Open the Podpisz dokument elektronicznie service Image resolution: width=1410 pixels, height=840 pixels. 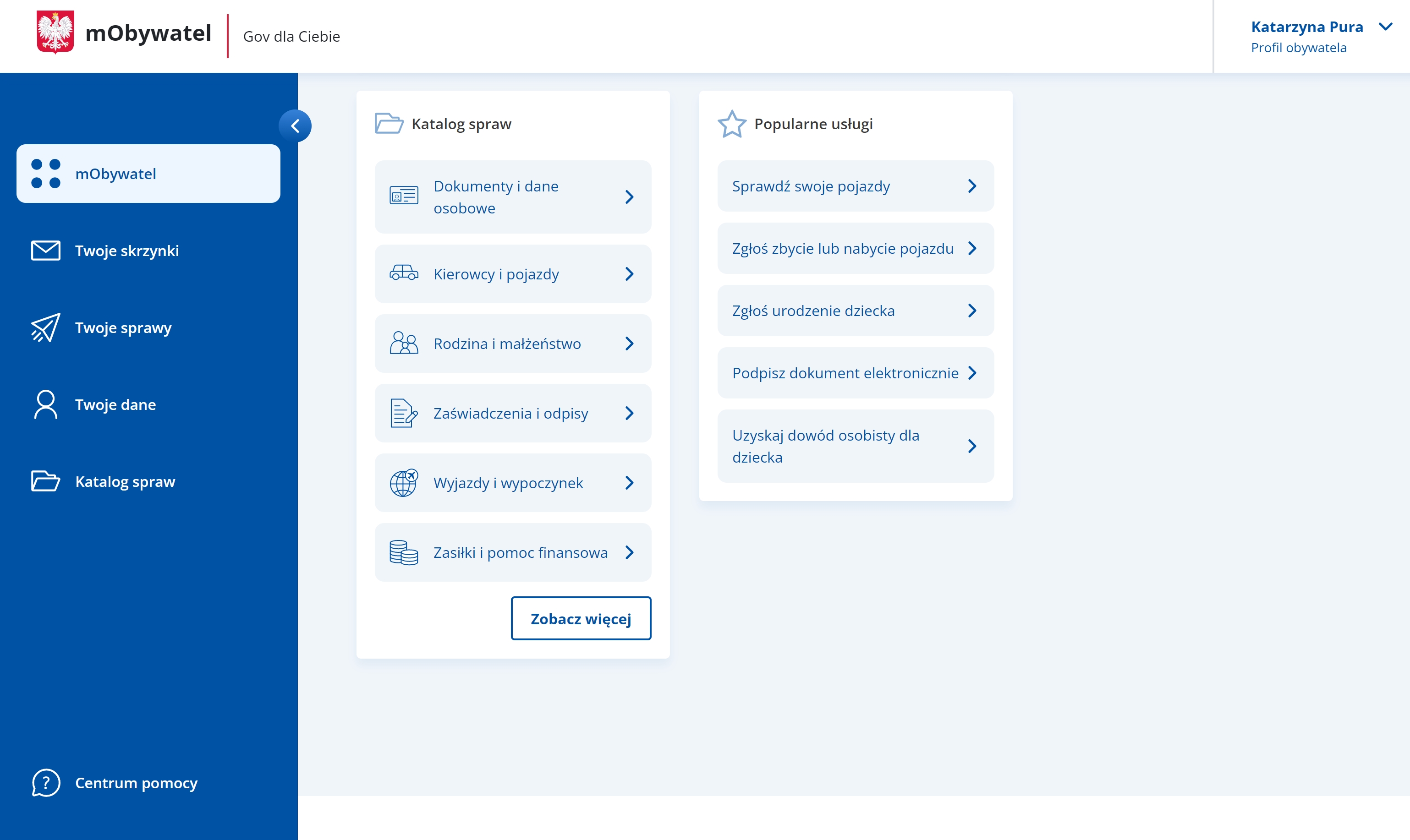click(856, 372)
